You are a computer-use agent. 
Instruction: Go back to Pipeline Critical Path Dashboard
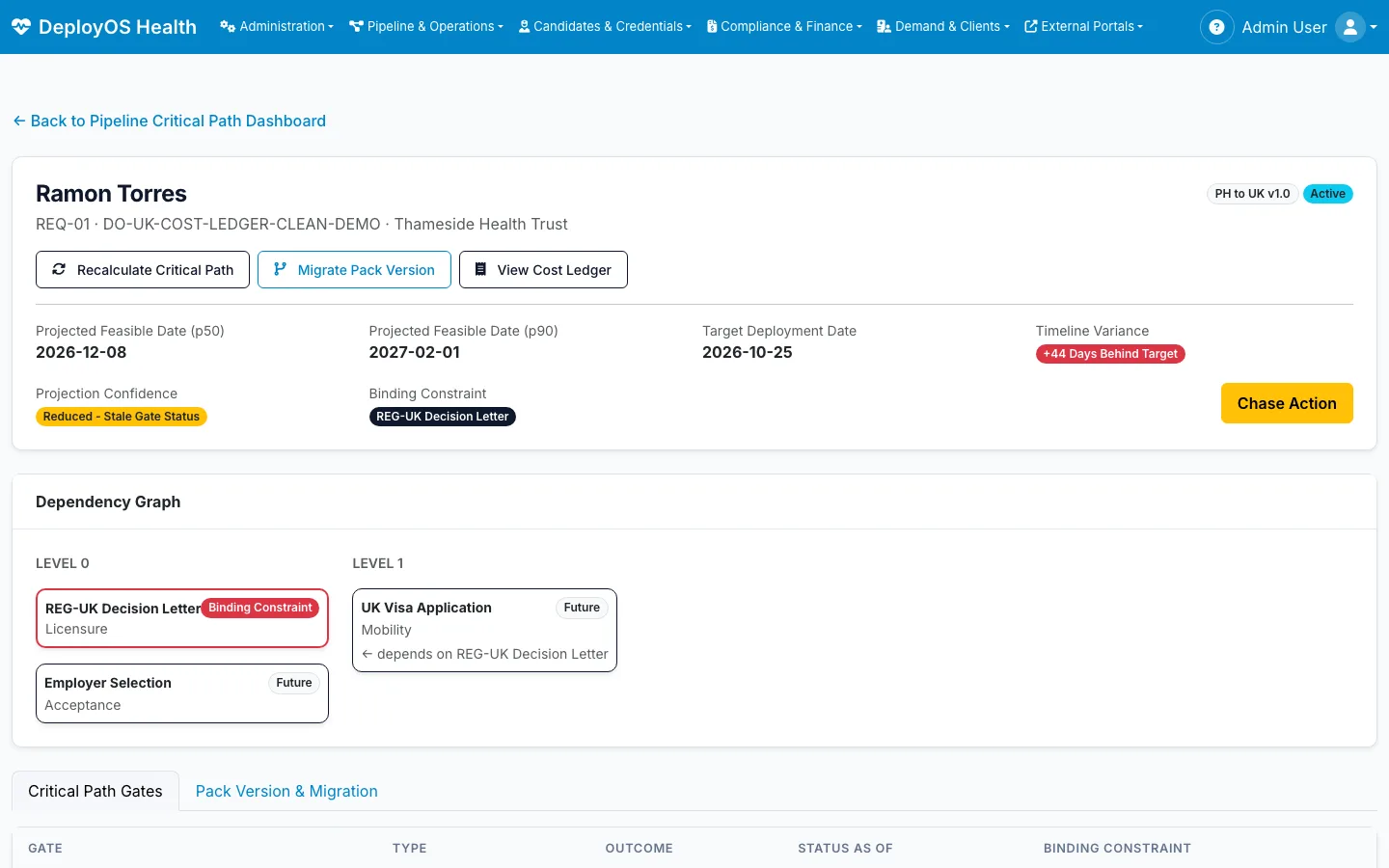170,121
